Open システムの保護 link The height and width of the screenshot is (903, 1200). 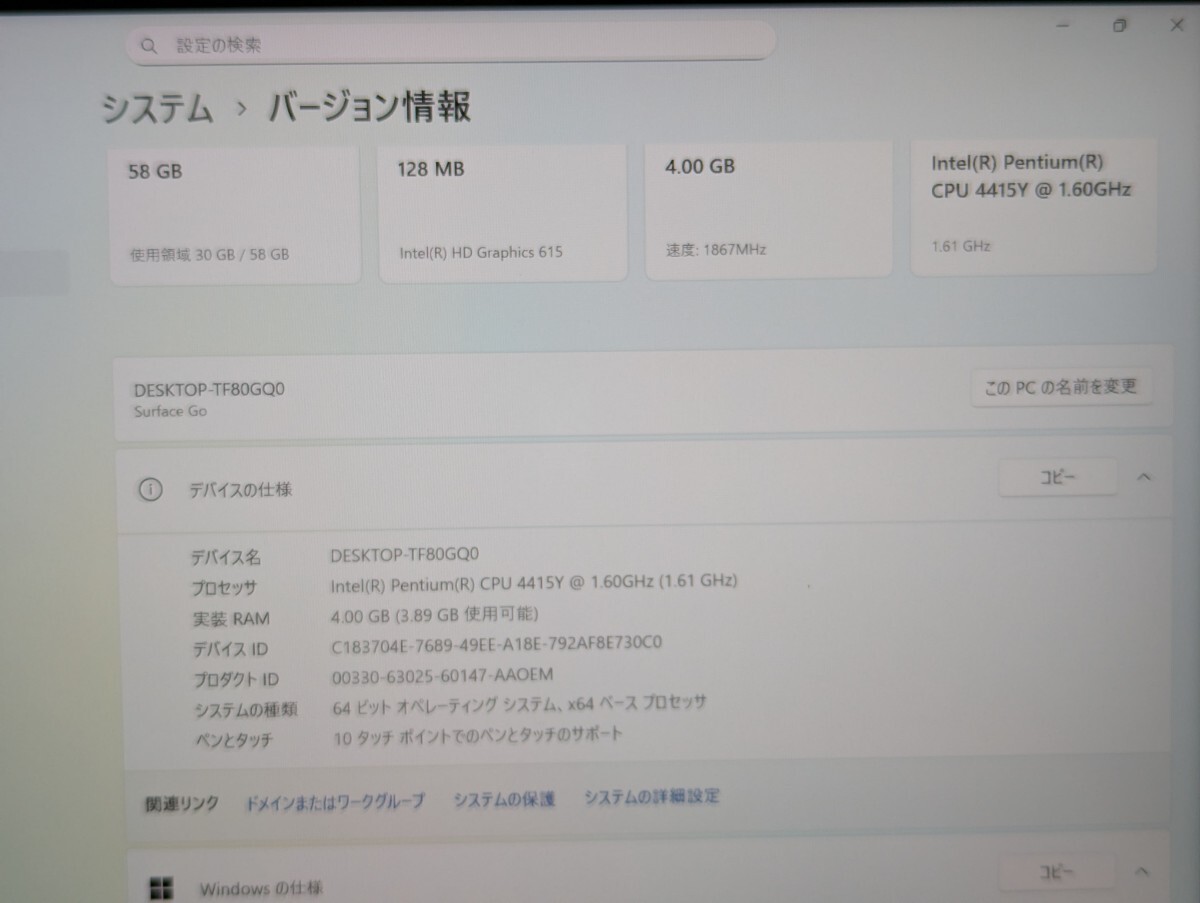[x=504, y=799]
